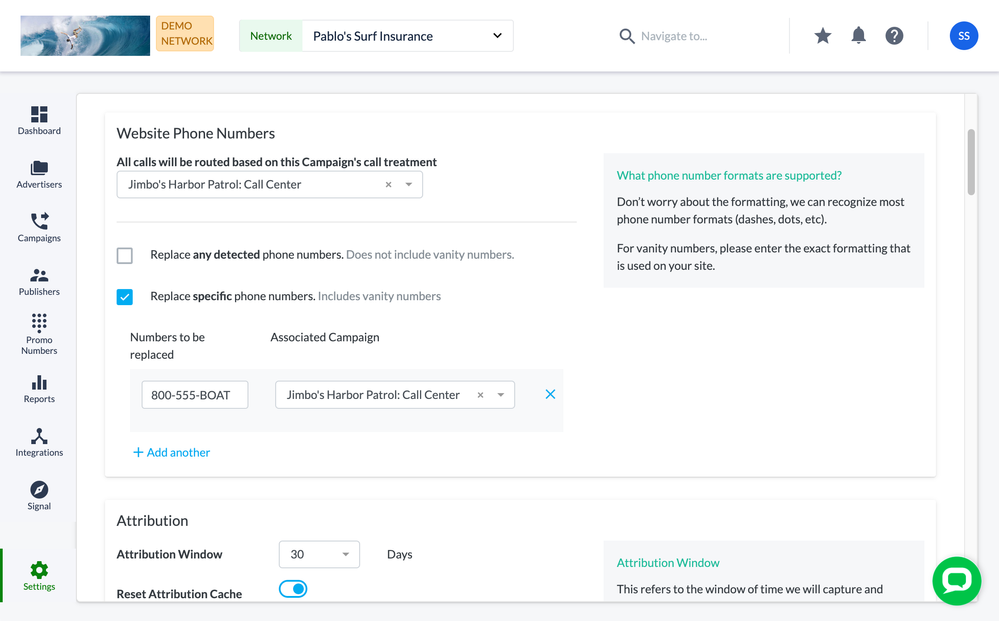Open the green live chat bubble
Image resolution: width=999 pixels, height=621 pixels.
[956, 581]
